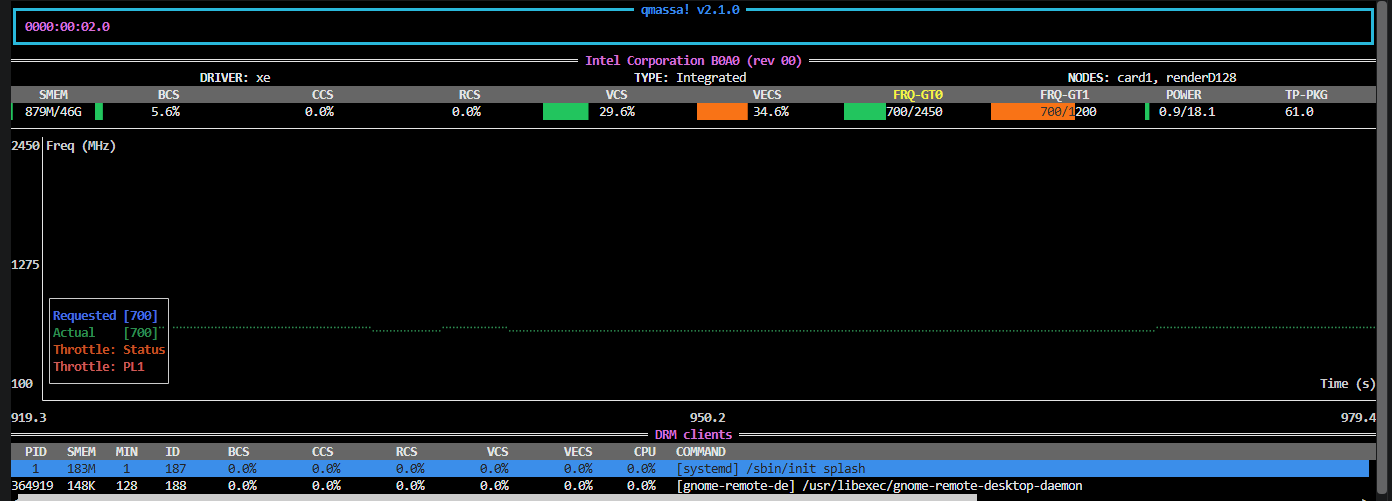Click the 919.3 time axis value
The width and height of the screenshot is (1392, 501).
click(29, 418)
